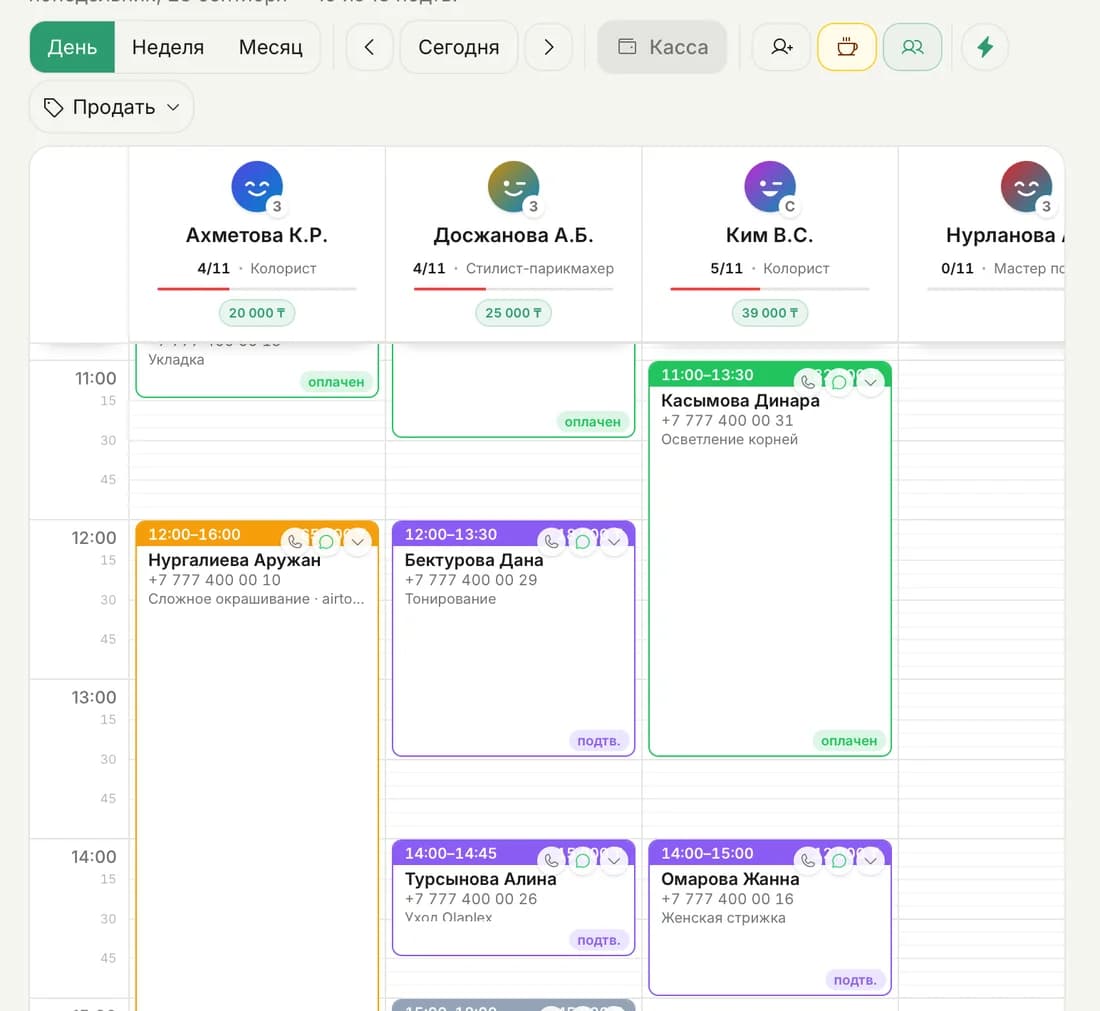
Task: Switch to Неделя view tab
Action: (x=168, y=47)
